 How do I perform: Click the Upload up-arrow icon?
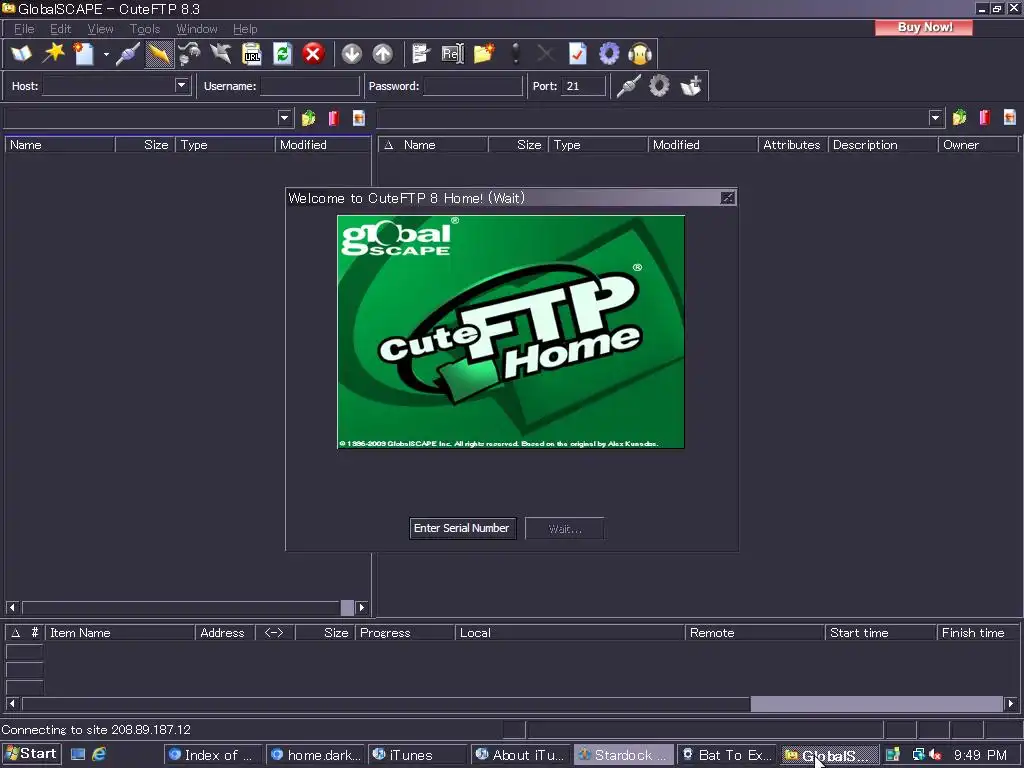383,54
